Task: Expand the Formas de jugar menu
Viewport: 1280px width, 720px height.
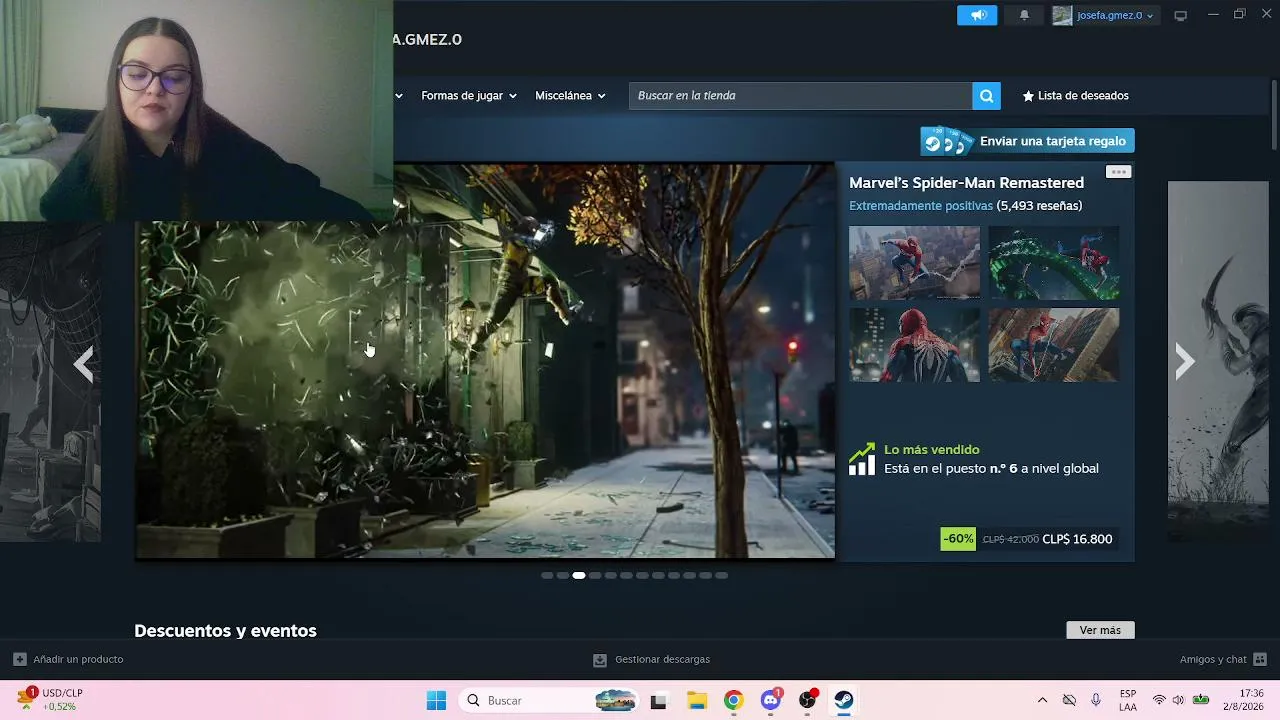Action: point(469,96)
